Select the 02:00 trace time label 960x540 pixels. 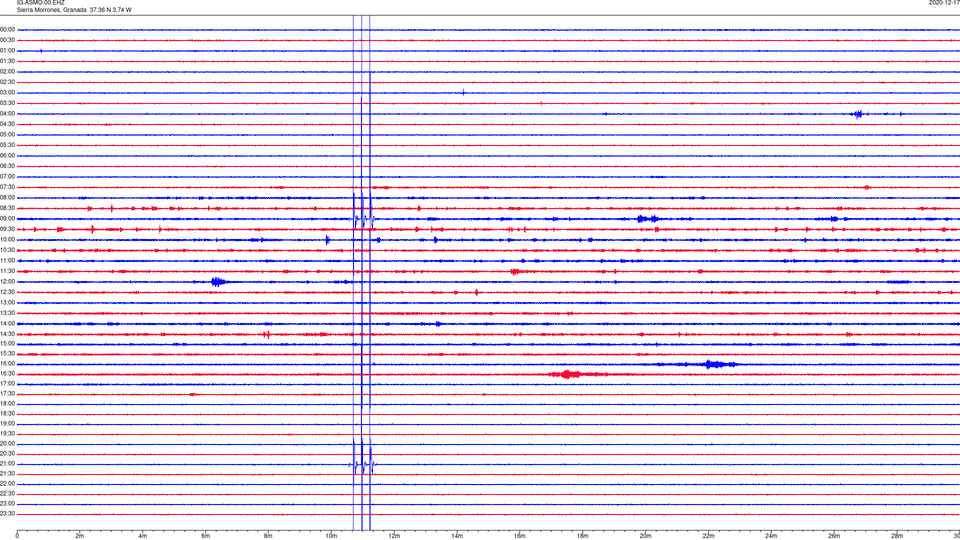[x=7, y=72]
